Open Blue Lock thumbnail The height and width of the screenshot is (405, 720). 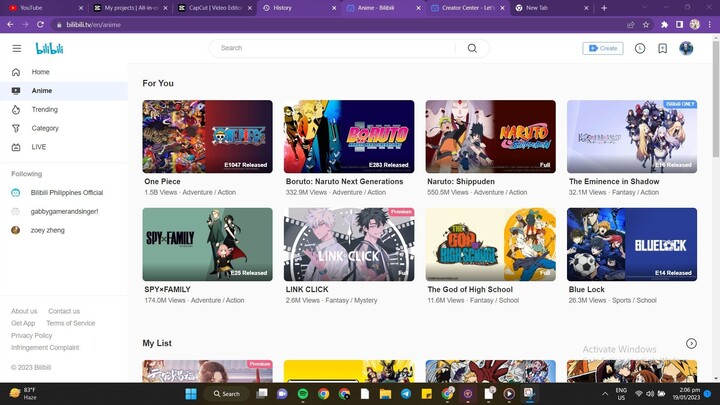coord(632,244)
